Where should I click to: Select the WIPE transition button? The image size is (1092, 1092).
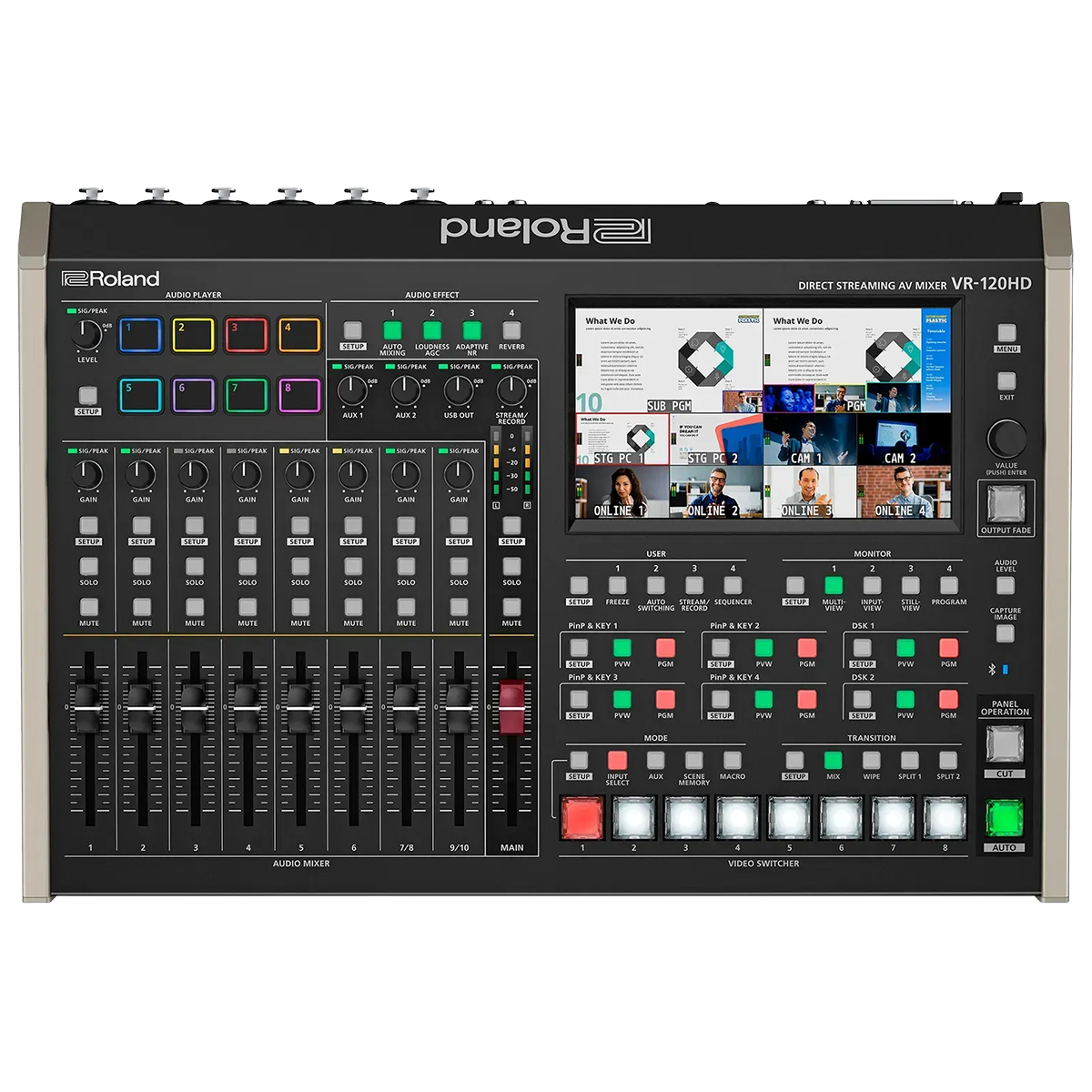point(871,760)
